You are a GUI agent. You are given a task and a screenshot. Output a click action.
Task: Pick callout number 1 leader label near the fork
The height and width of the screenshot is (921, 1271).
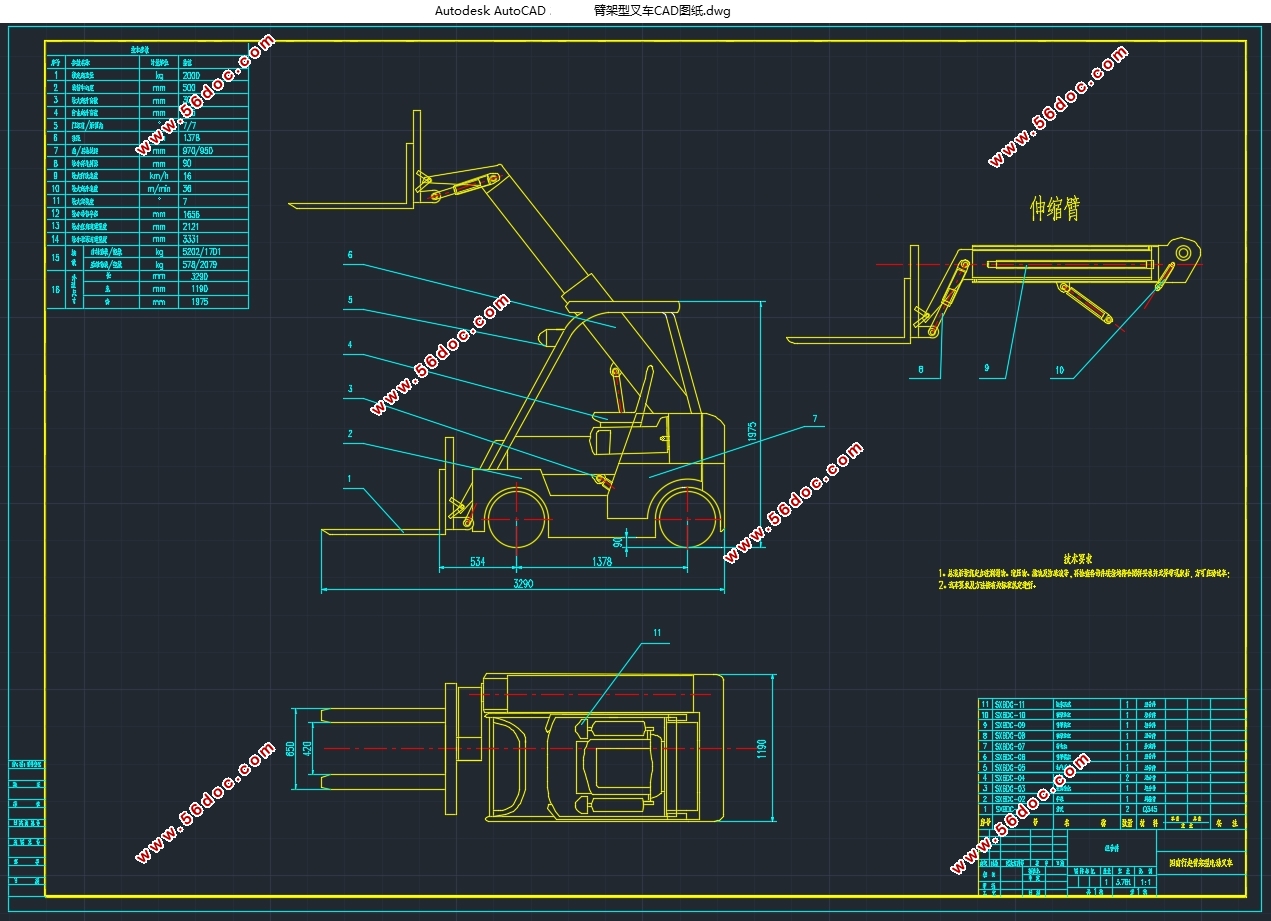tap(350, 480)
